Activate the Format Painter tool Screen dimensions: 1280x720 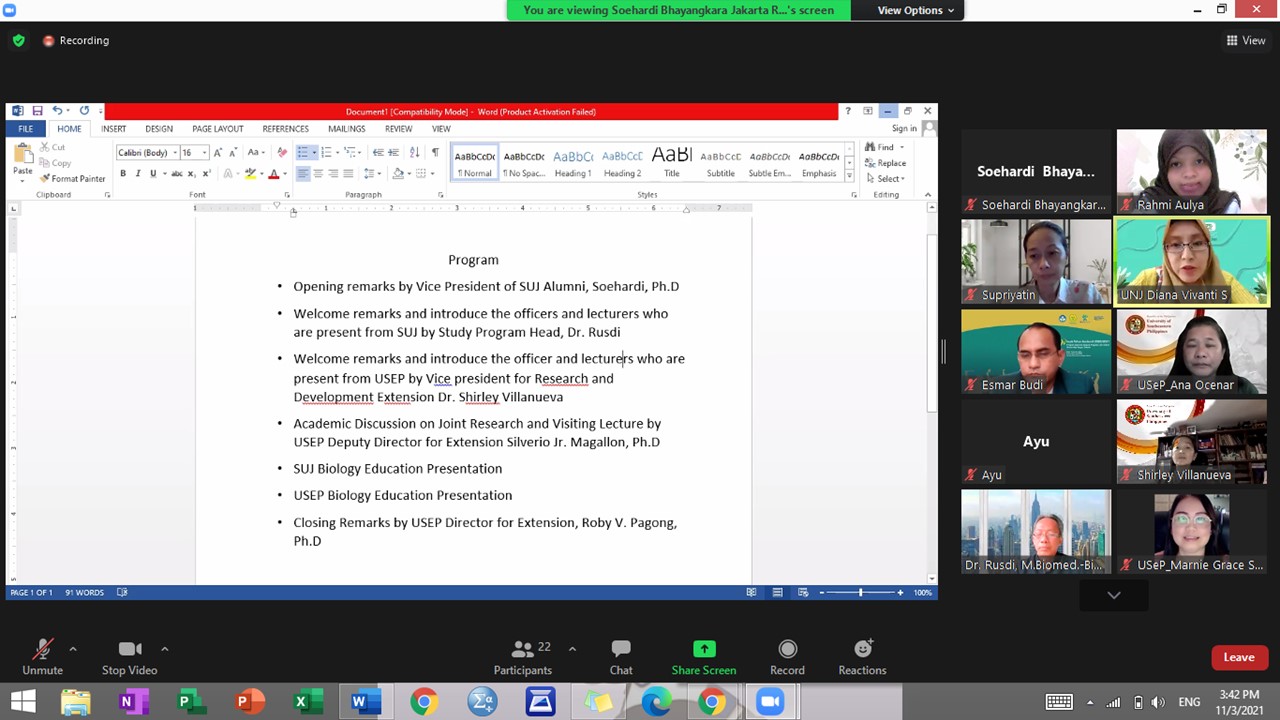(x=73, y=179)
